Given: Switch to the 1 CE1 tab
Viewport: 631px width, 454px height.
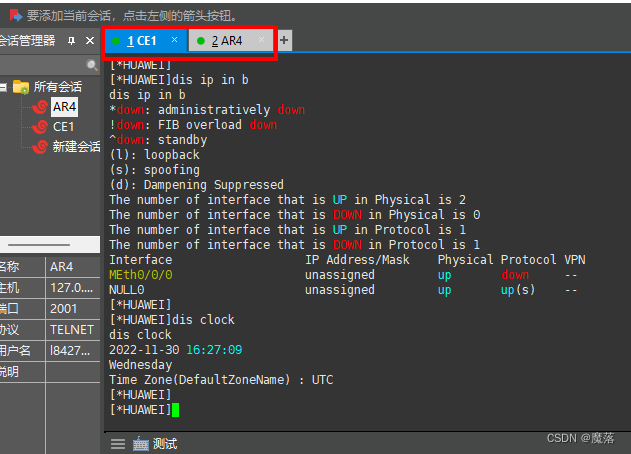Looking at the screenshot, I should [x=142, y=40].
